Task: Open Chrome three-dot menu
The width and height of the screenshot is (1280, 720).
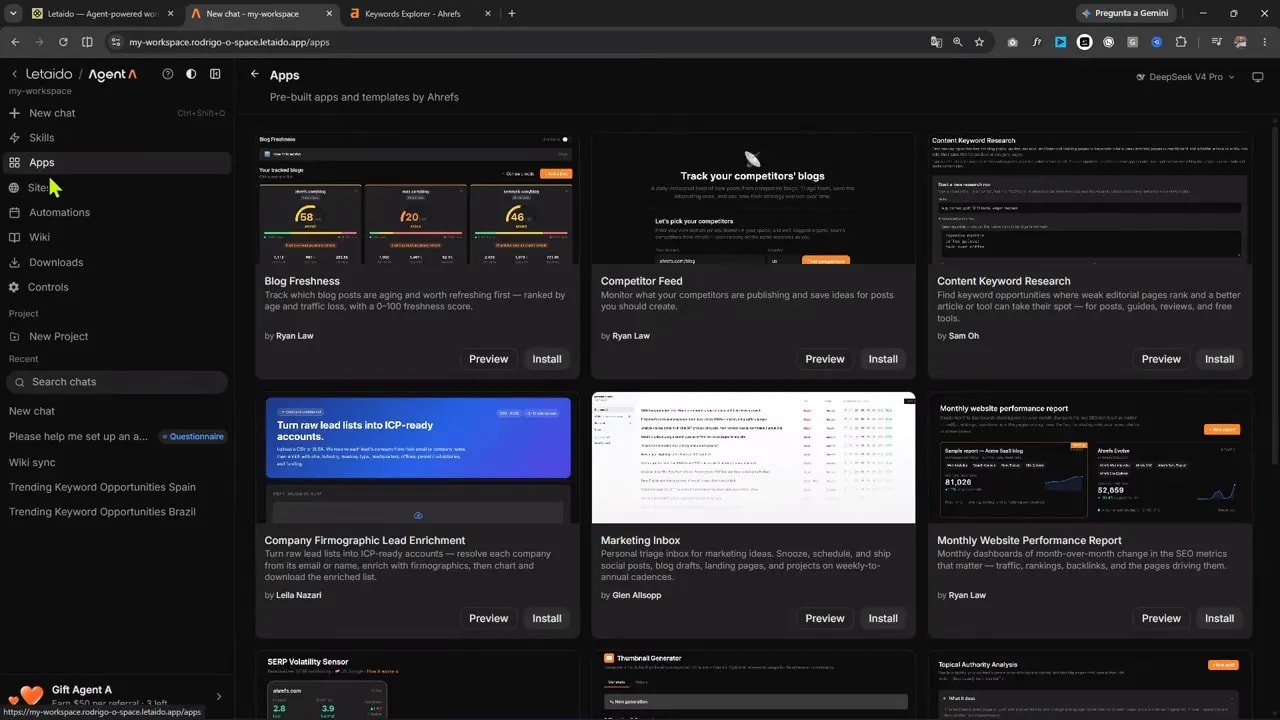Action: click(x=1264, y=42)
